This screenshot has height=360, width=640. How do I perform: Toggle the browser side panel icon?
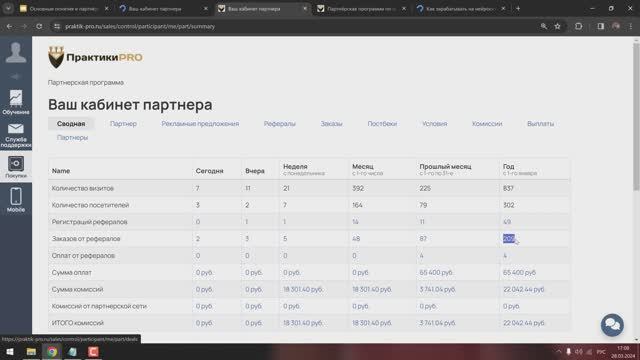pyautogui.click(x=600, y=26)
